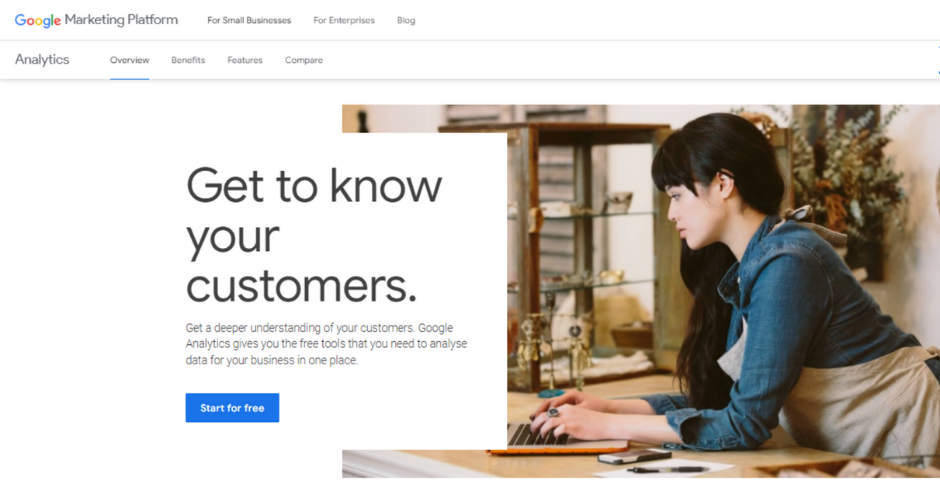
Task: Click the black pen on the table
Action: [x=667, y=469]
